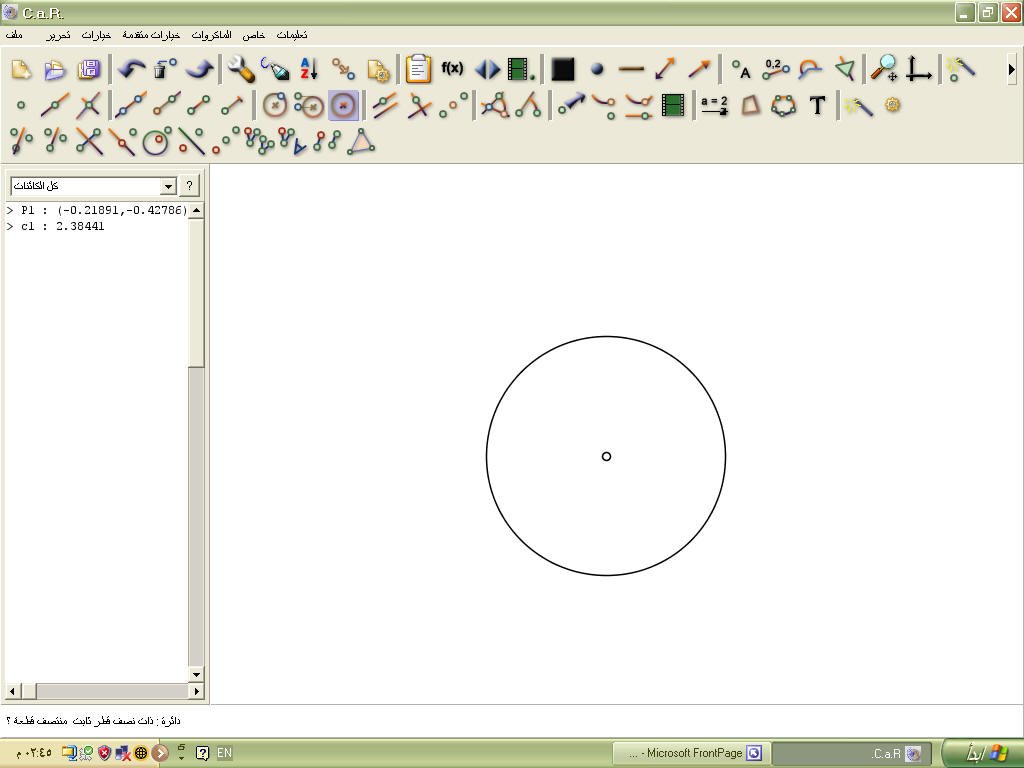Image resolution: width=1024 pixels, height=768 pixels.
Task: Click the magnifier zoom tool
Action: pos(884,69)
